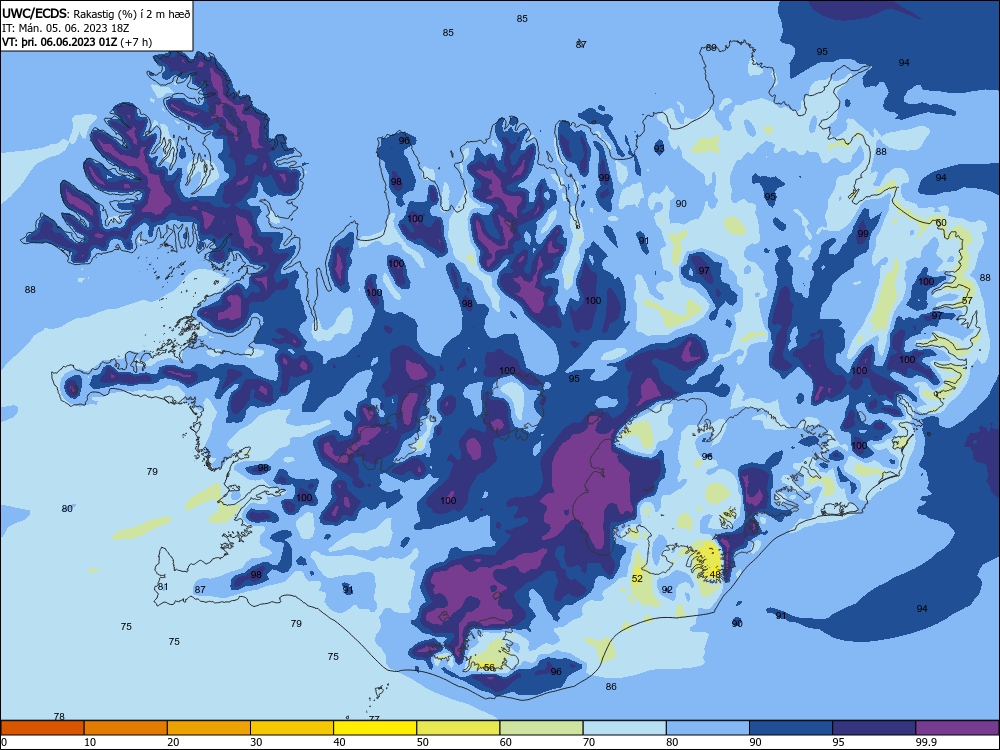Click the 'VT: þri. 06.06.2023 01Z' line

pyautogui.click(x=59, y=42)
